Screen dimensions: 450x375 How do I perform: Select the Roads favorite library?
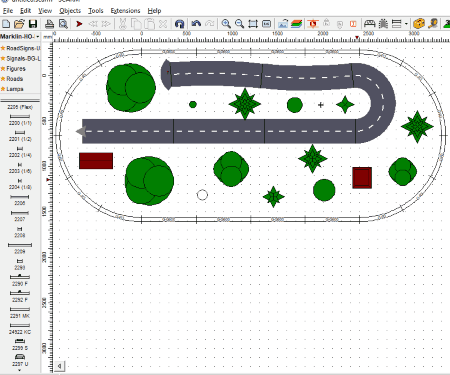[x=12, y=79]
